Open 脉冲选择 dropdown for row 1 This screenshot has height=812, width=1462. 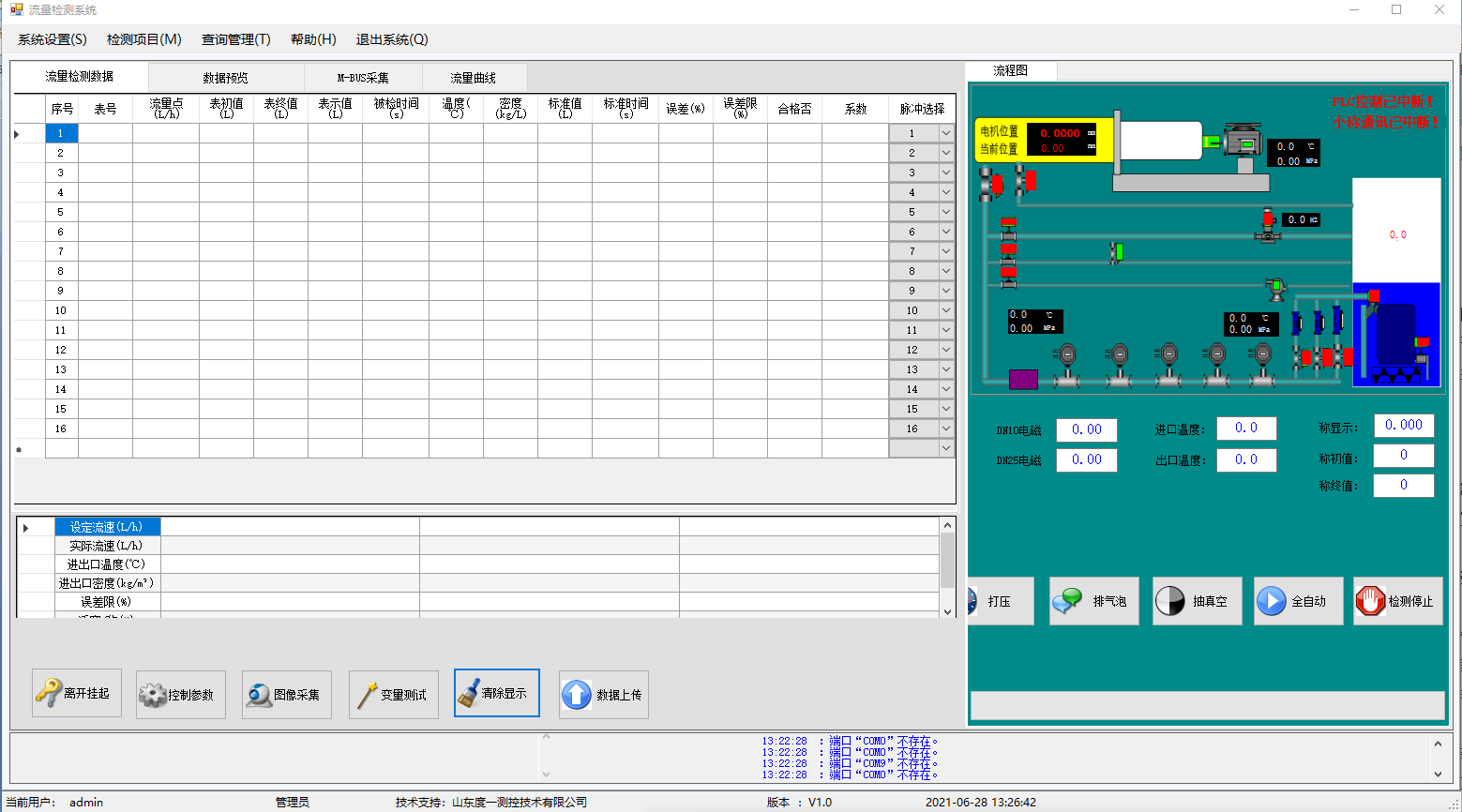946,133
